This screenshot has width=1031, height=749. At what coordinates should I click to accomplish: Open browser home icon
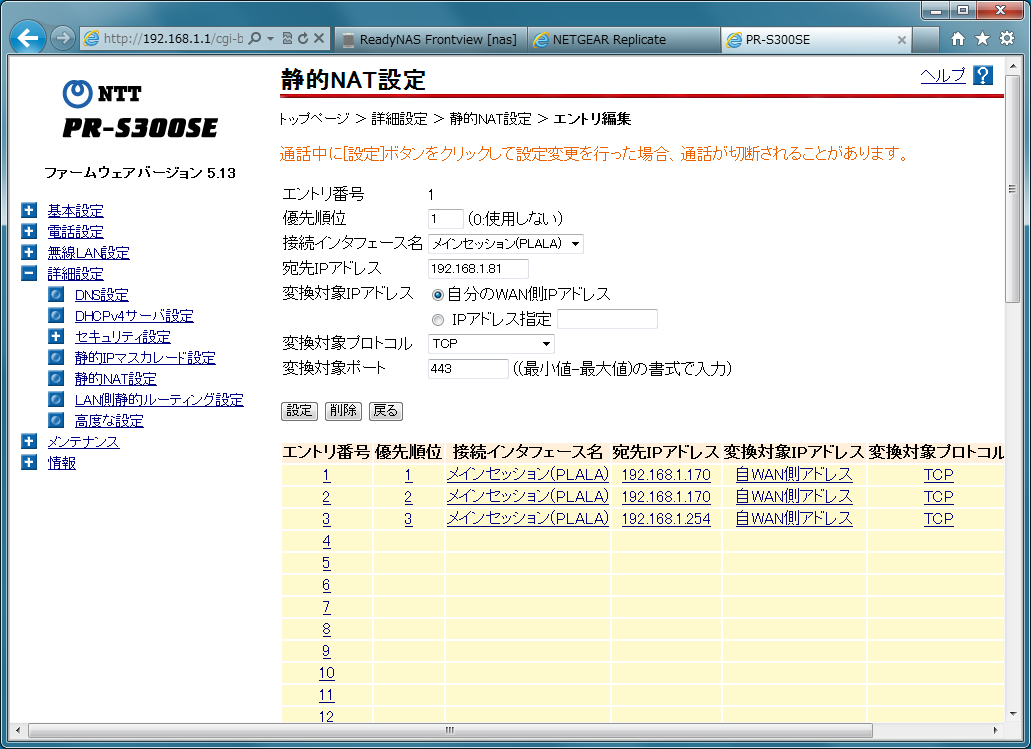958,39
